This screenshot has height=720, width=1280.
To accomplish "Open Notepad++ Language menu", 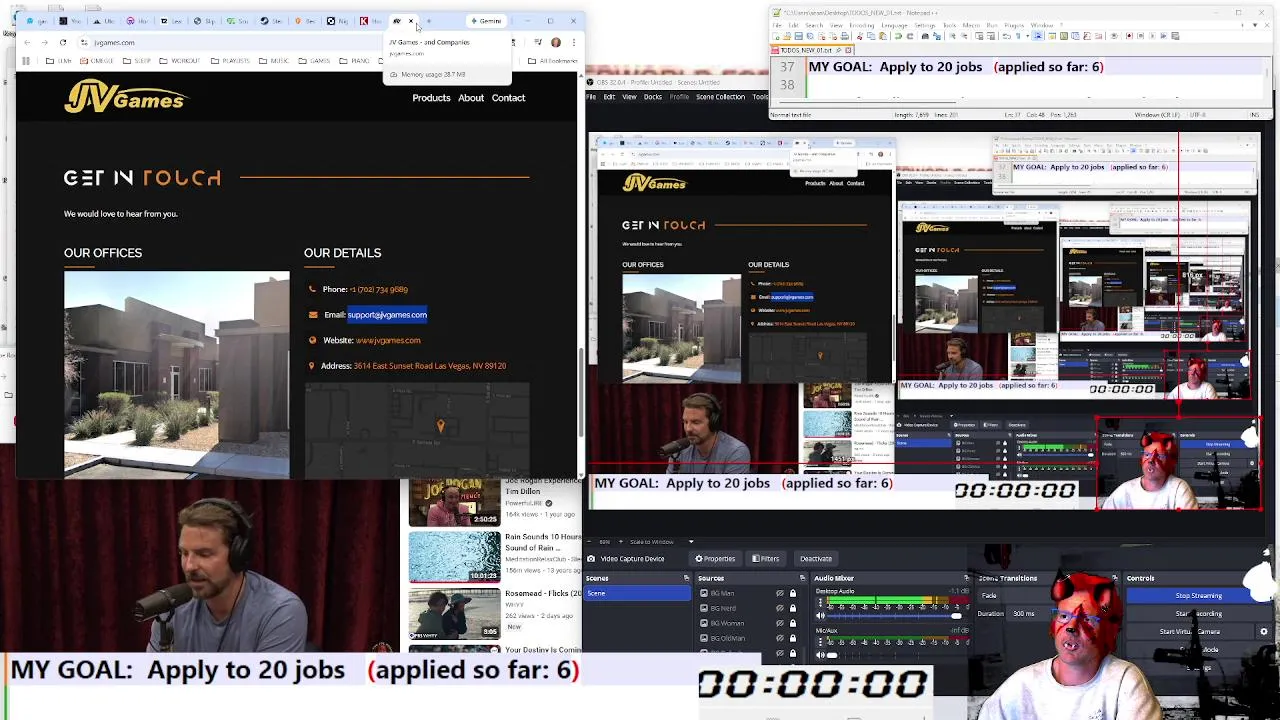I will click(894, 25).
